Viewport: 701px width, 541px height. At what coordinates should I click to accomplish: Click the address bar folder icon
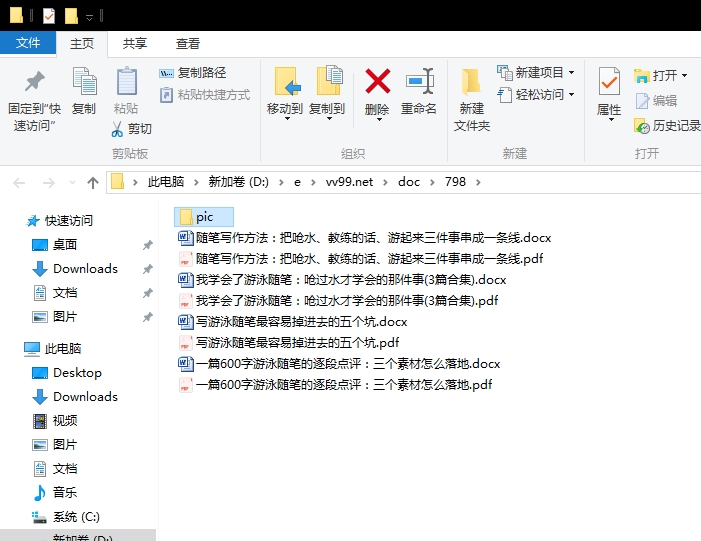117,182
